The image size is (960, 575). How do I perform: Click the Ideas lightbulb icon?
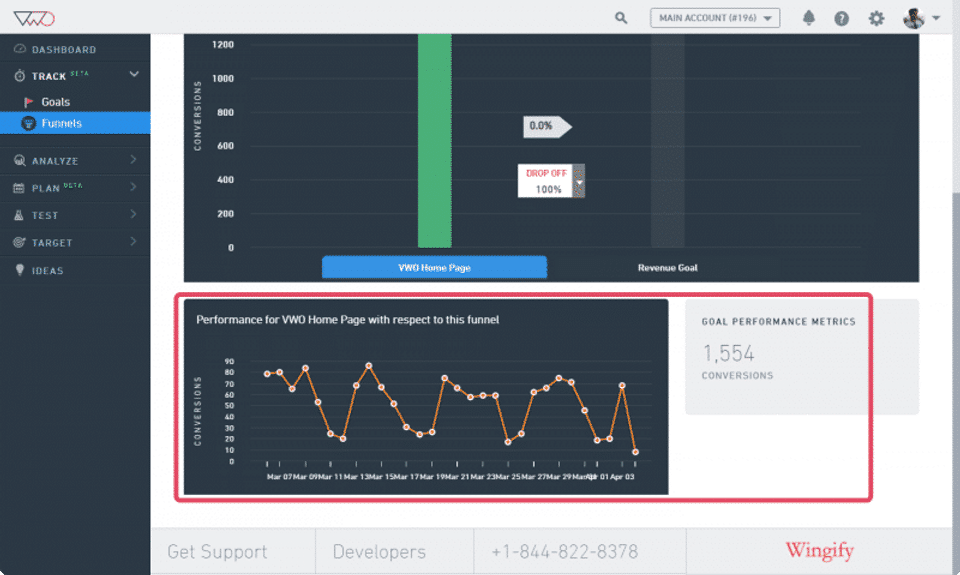coord(20,269)
